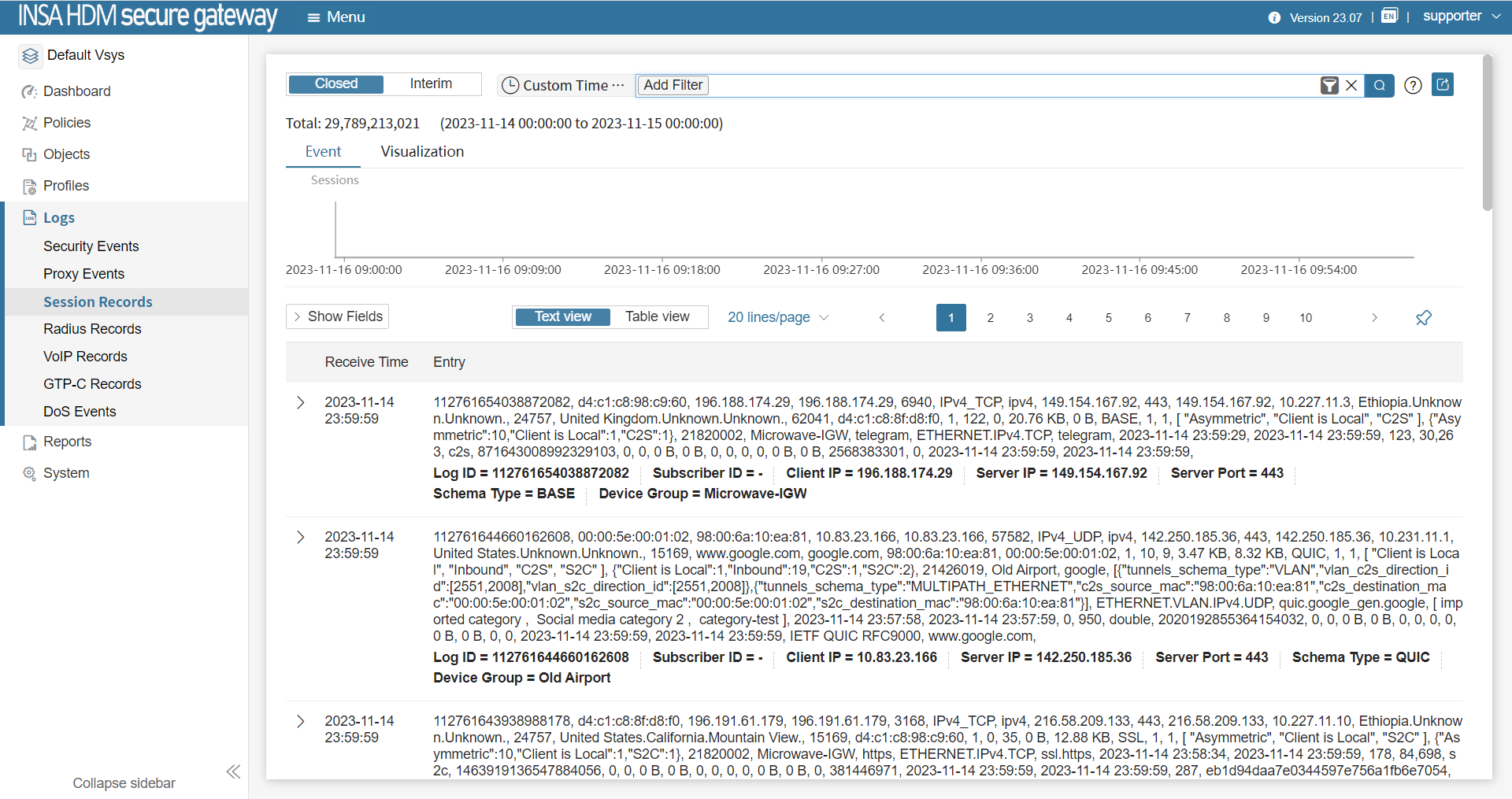
Task: Click the pin icon beside pagination
Action: 1423,317
